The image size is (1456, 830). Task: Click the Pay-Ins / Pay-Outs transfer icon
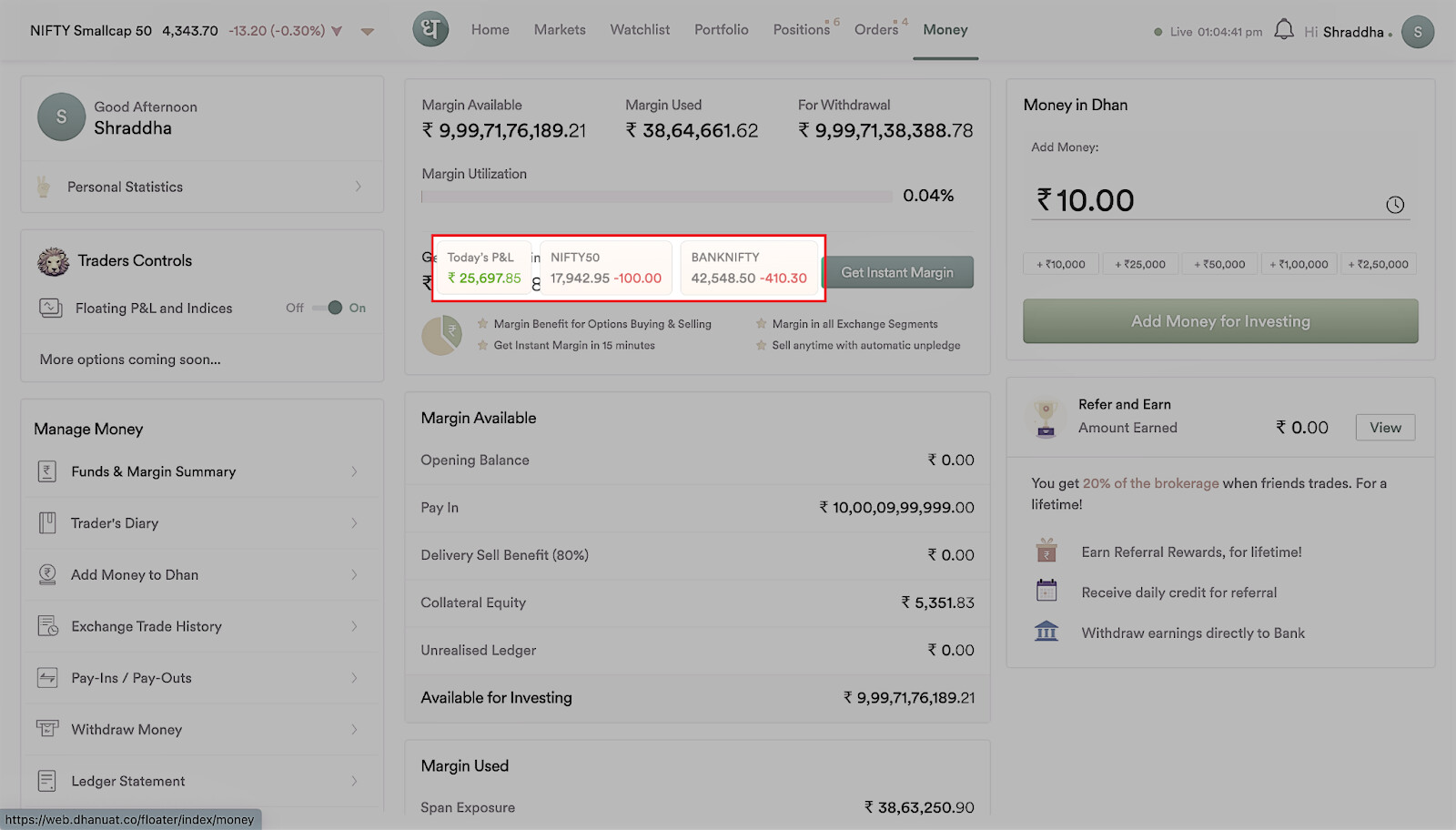click(x=47, y=678)
